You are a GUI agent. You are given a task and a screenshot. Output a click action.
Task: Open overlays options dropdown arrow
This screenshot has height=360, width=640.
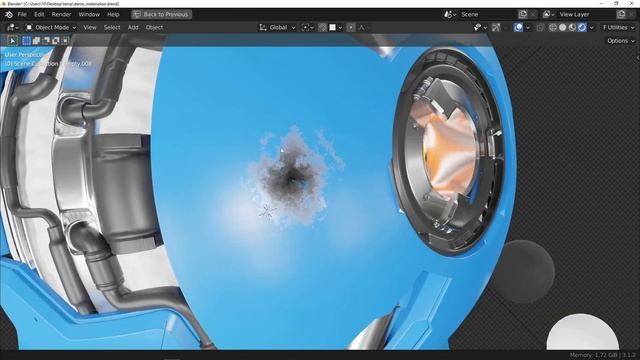pyautogui.click(x=528, y=27)
